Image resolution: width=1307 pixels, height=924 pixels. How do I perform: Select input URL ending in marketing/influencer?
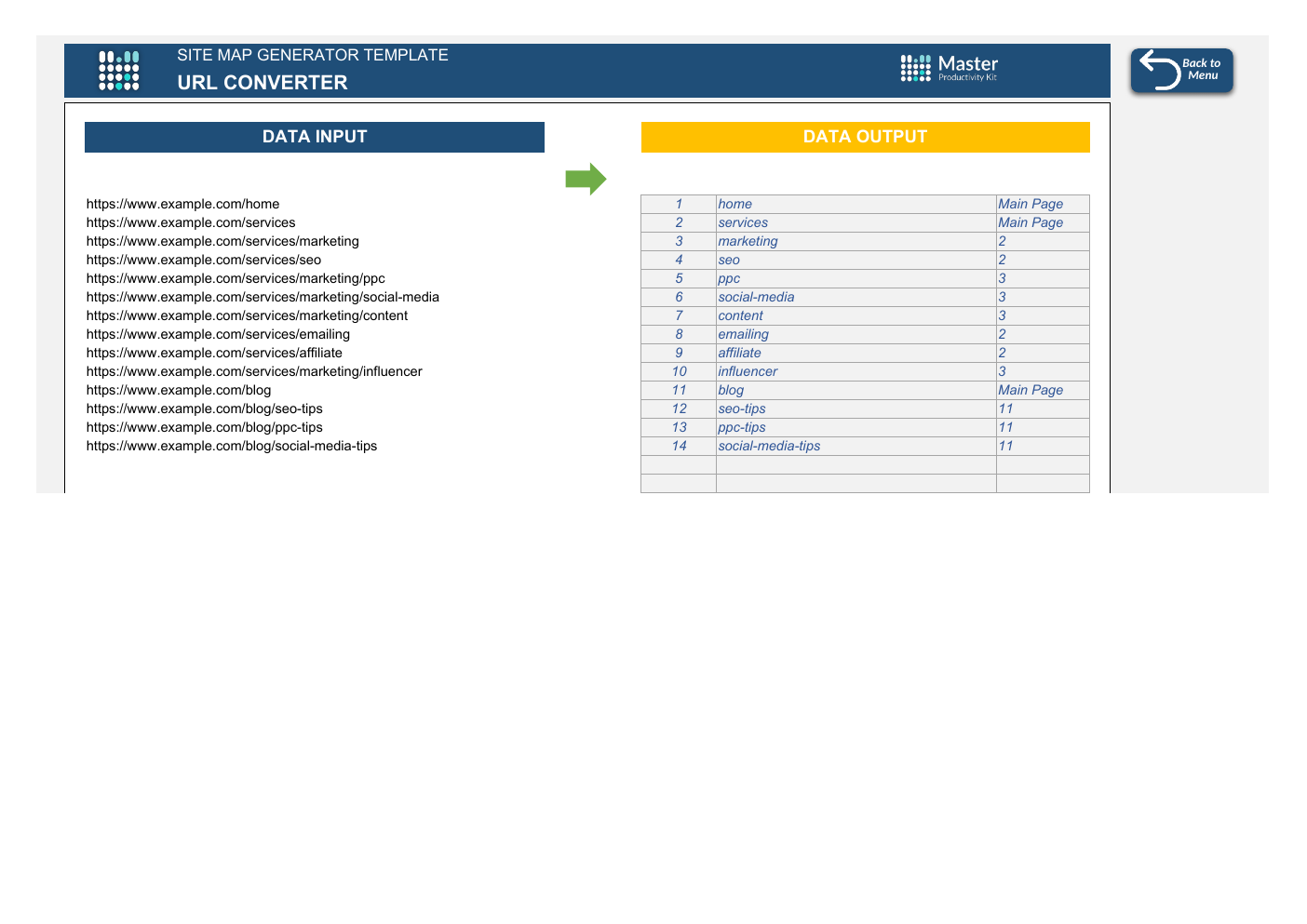(254, 371)
